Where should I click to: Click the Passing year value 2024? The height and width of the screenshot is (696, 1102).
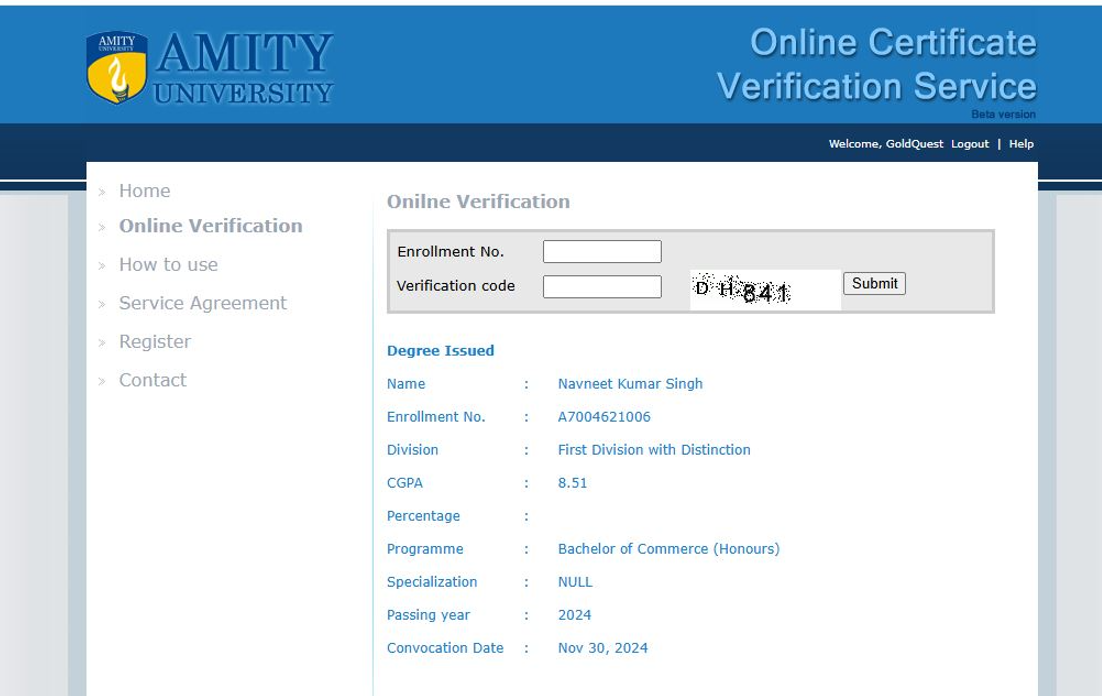(x=575, y=615)
